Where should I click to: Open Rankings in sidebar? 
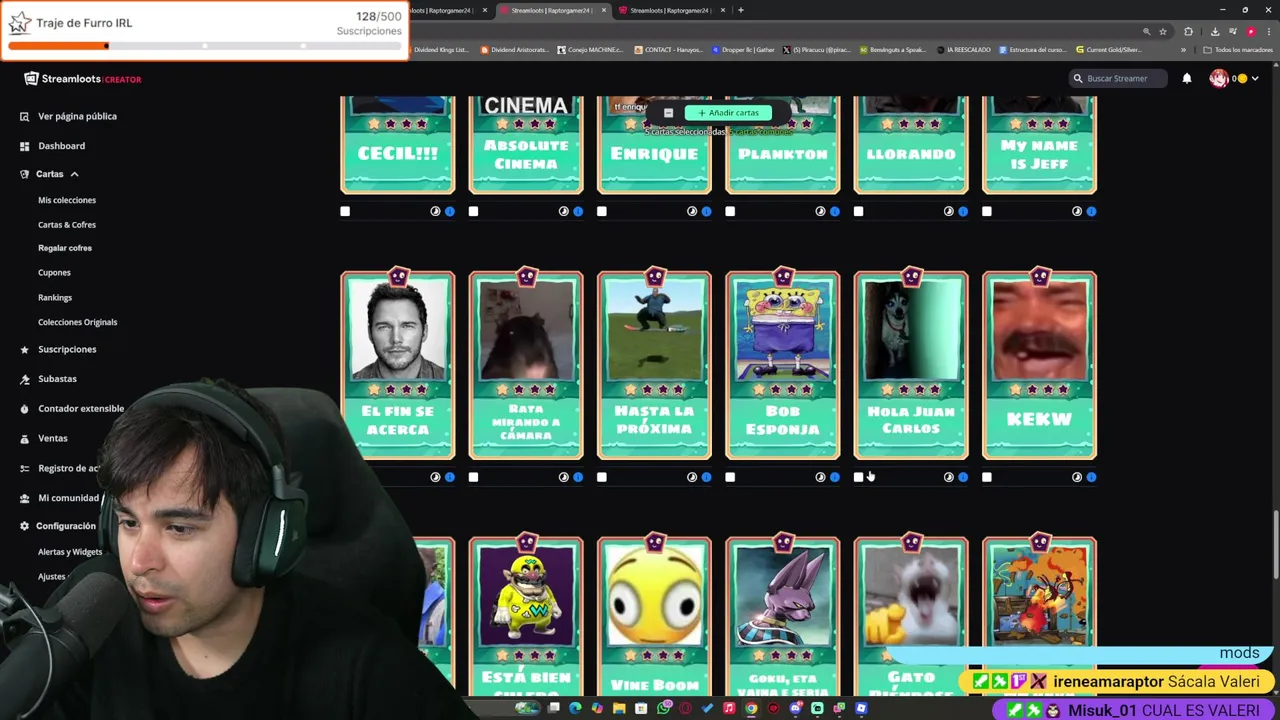pyautogui.click(x=55, y=298)
